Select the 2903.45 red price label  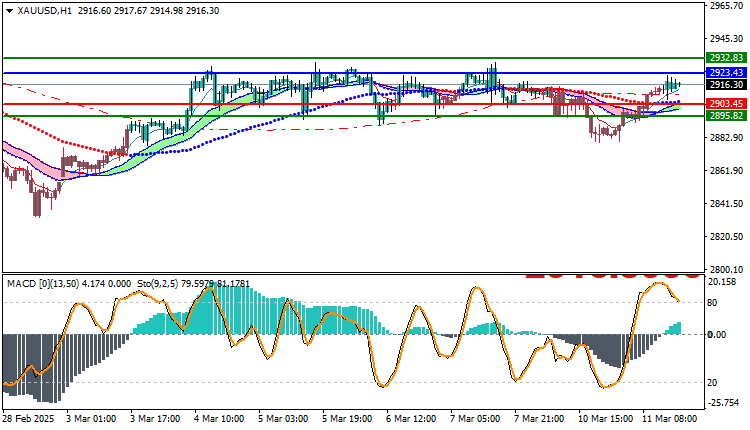click(x=726, y=104)
